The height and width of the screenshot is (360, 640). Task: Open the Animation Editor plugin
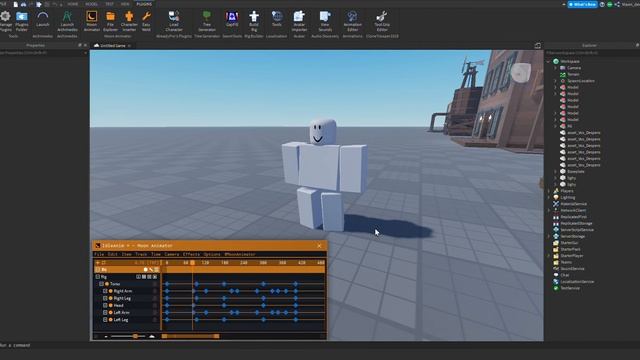pyautogui.click(x=352, y=21)
